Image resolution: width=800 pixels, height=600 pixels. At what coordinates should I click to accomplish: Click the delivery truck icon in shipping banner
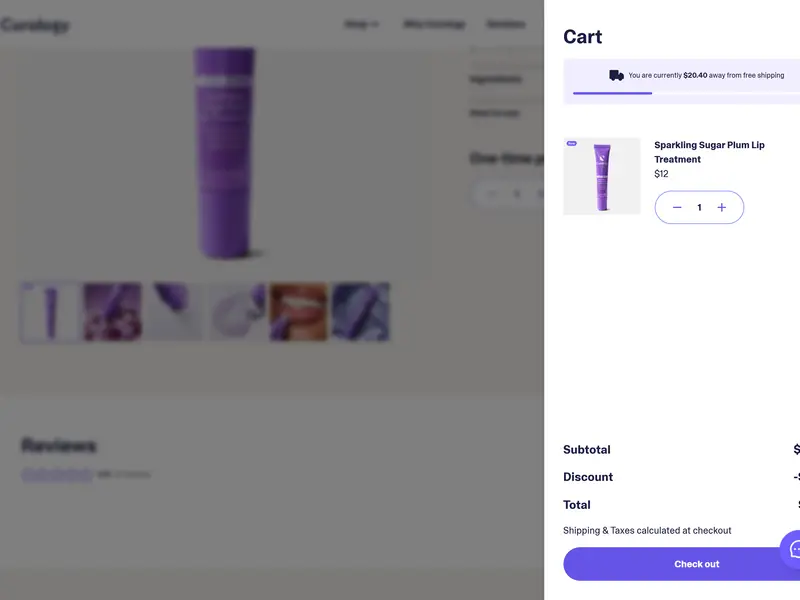(x=616, y=76)
